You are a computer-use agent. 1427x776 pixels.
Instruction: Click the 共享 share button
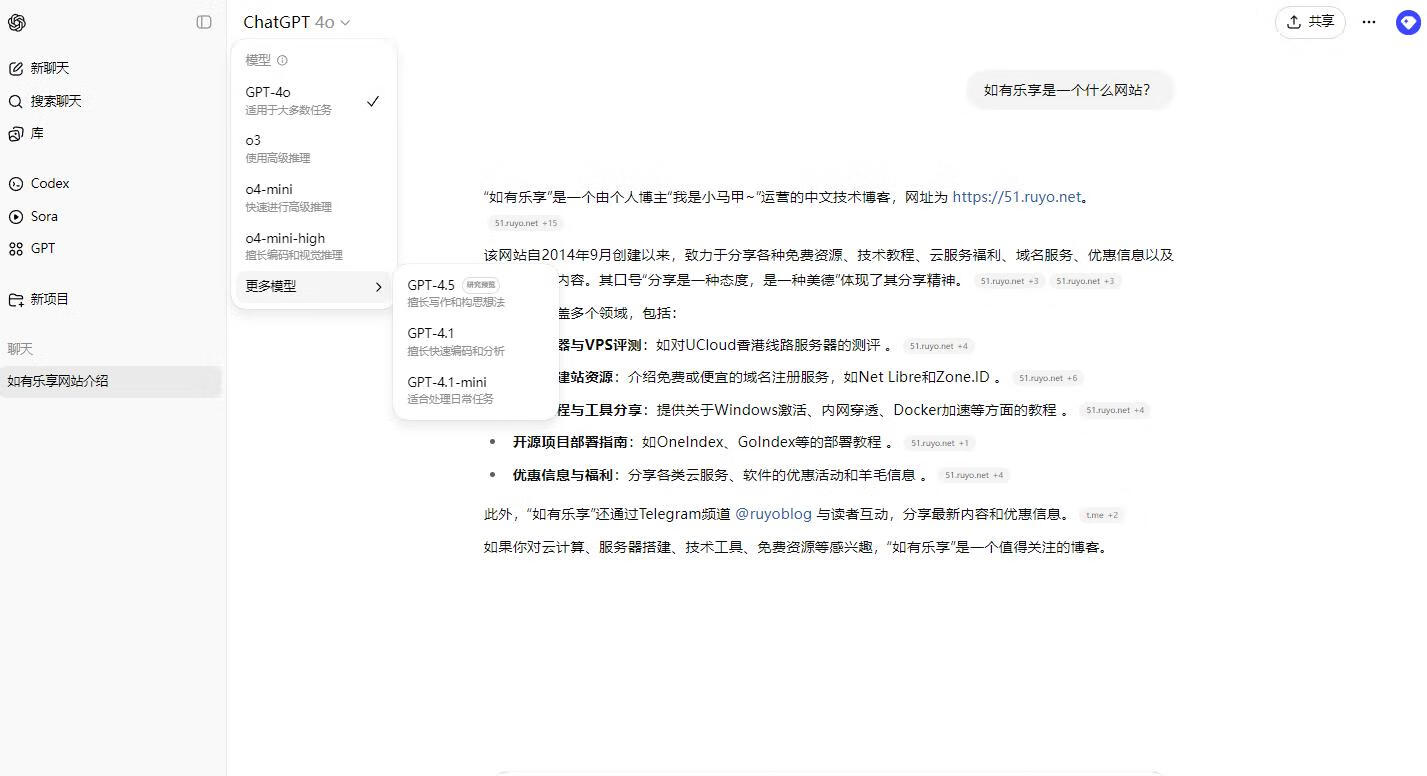click(x=1309, y=22)
